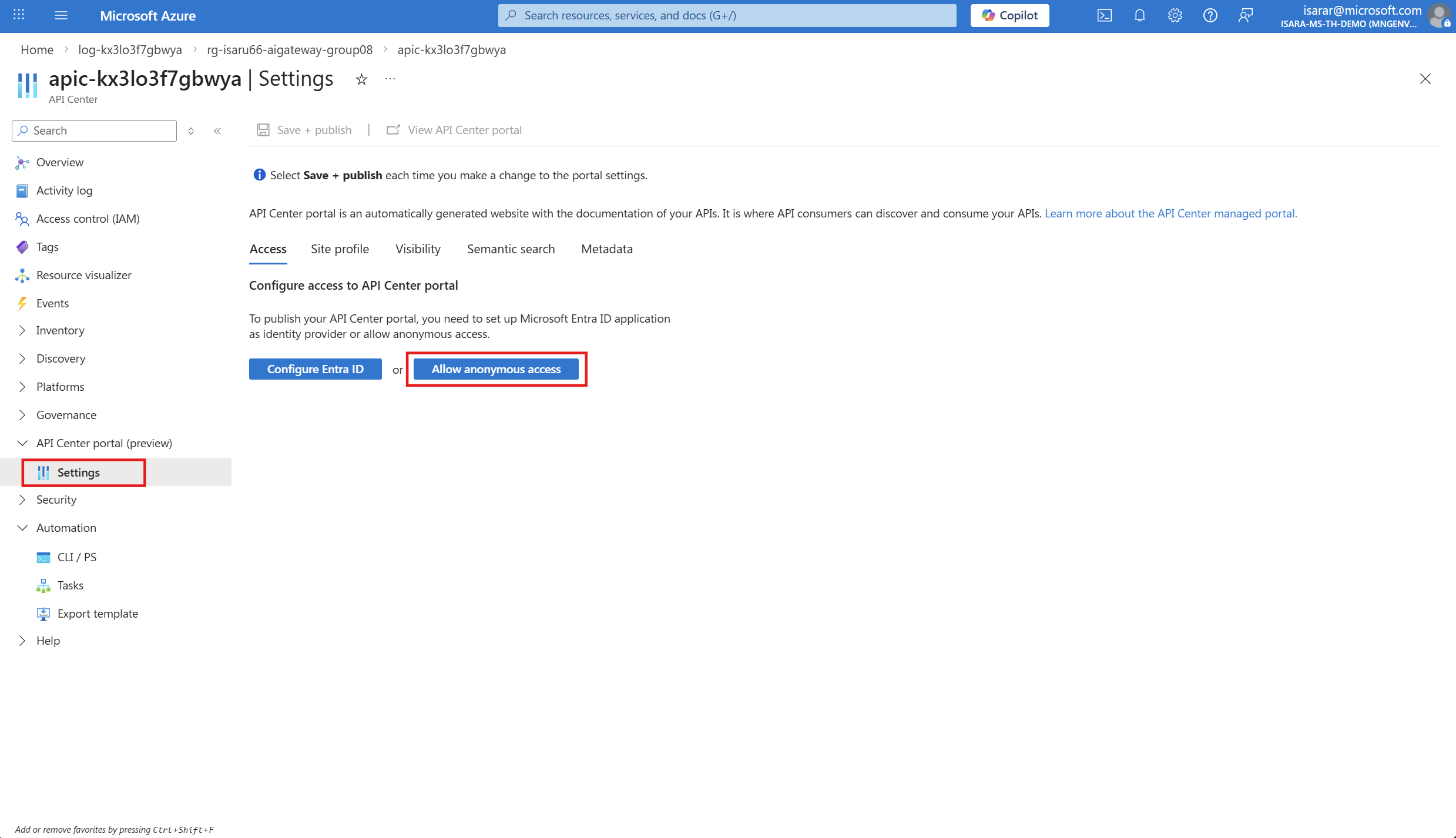This screenshot has height=838, width=1456.
Task: Open portal settings gear
Action: coord(1175,15)
